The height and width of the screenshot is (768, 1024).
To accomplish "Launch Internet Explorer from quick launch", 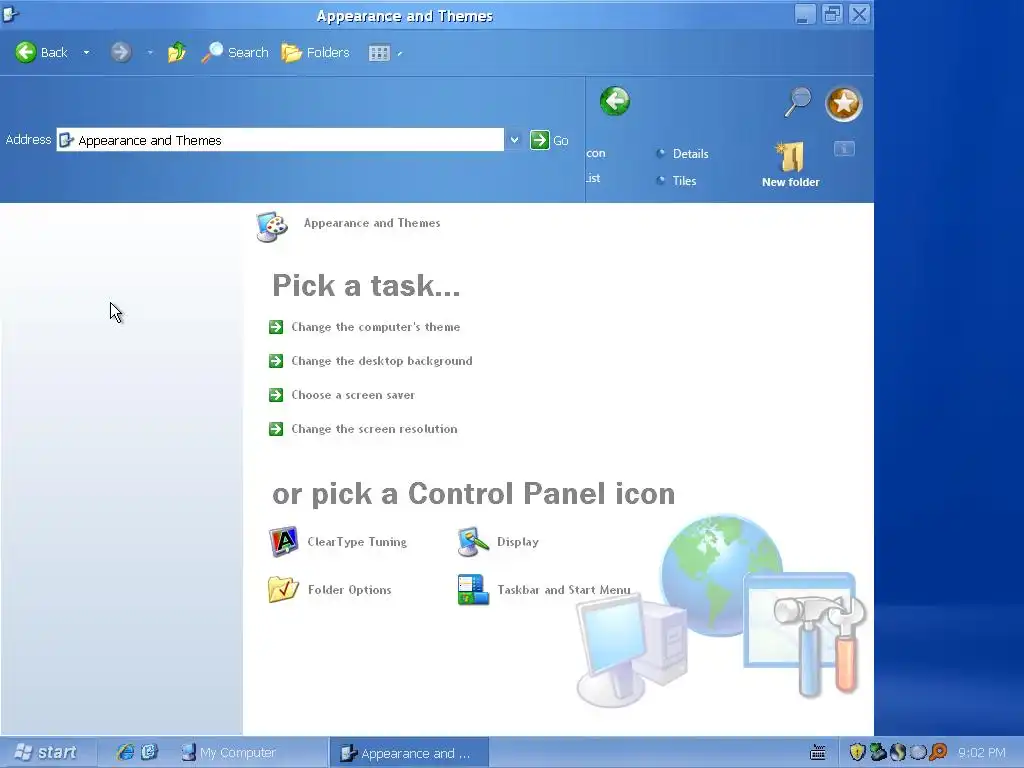I will (125, 752).
